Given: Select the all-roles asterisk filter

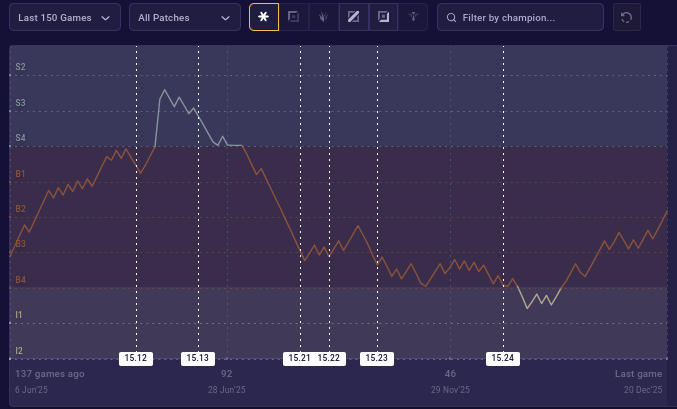Looking at the screenshot, I should click(x=264, y=17).
